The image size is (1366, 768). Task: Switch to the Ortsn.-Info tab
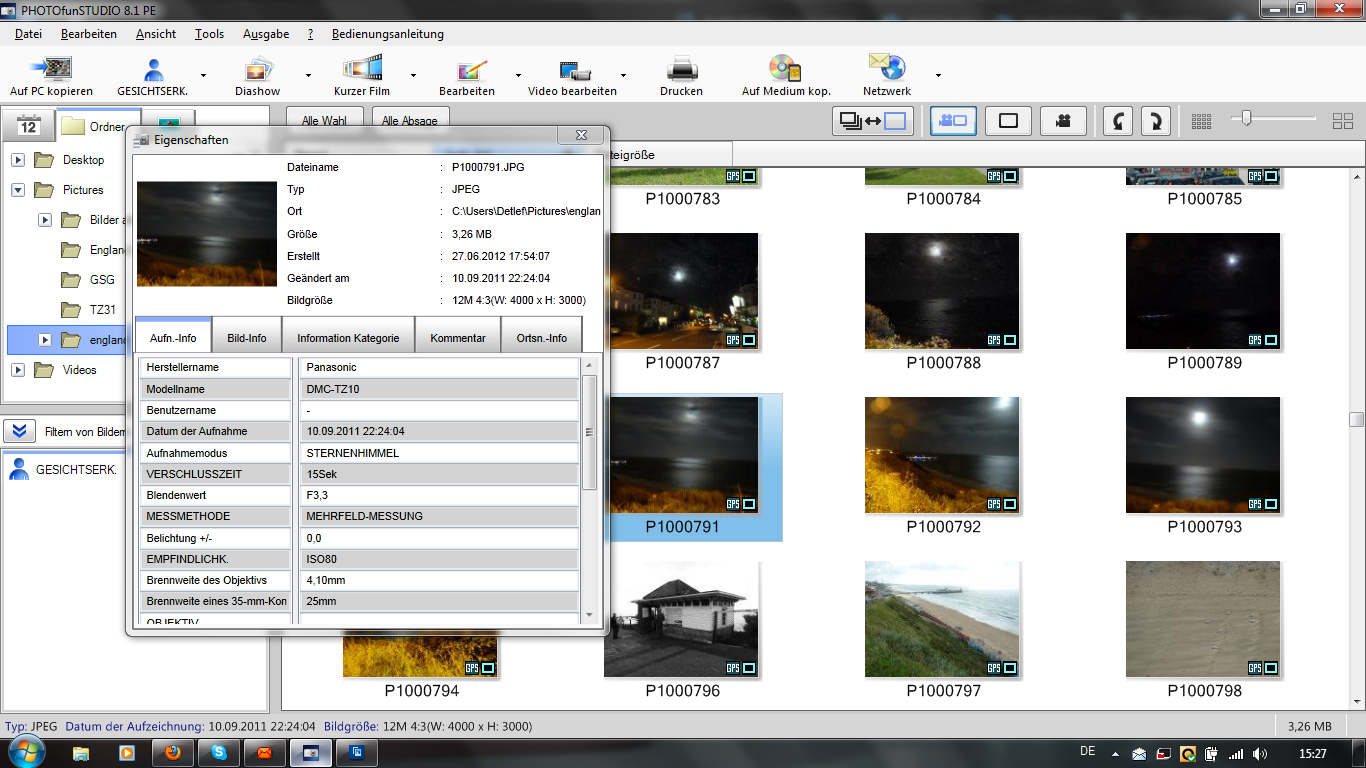tap(541, 337)
